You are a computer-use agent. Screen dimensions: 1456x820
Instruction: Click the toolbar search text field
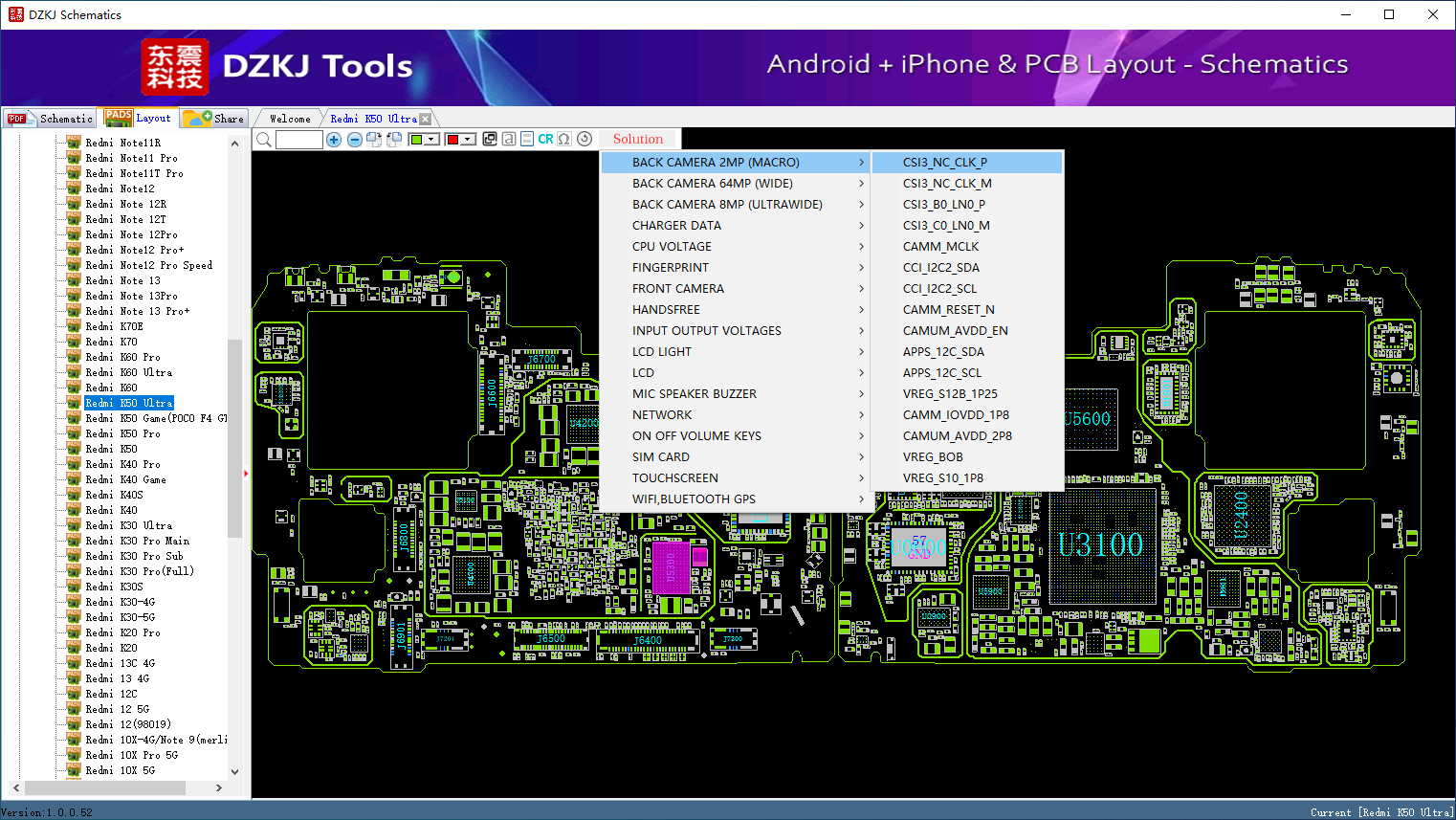299,140
